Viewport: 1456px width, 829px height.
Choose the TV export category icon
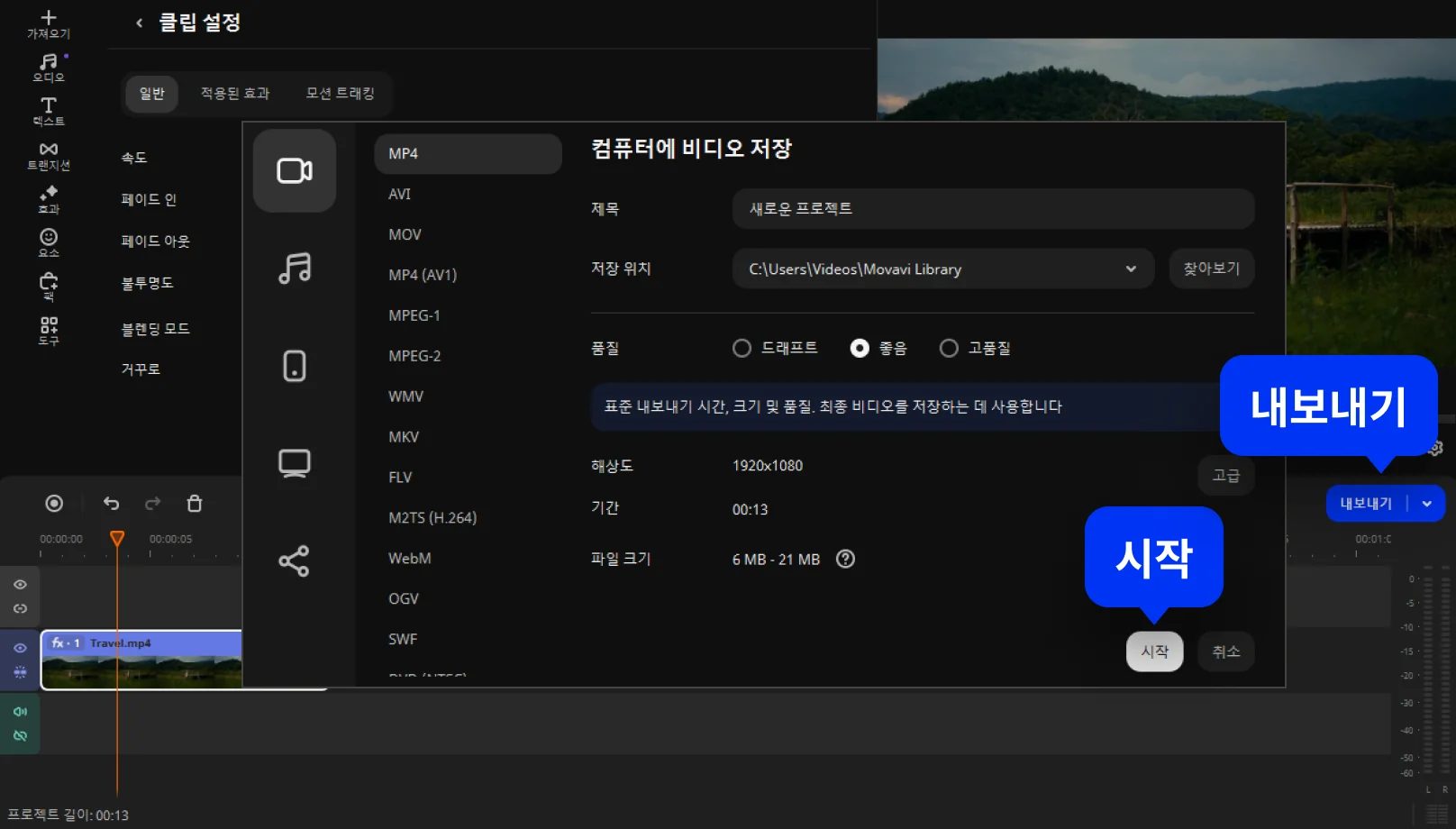point(295,463)
